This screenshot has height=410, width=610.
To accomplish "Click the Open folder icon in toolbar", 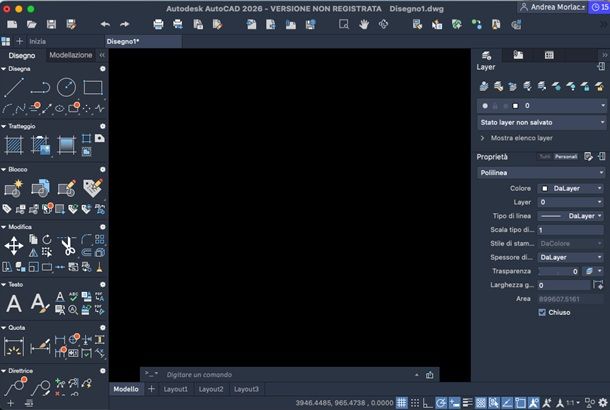I will (32, 25).
